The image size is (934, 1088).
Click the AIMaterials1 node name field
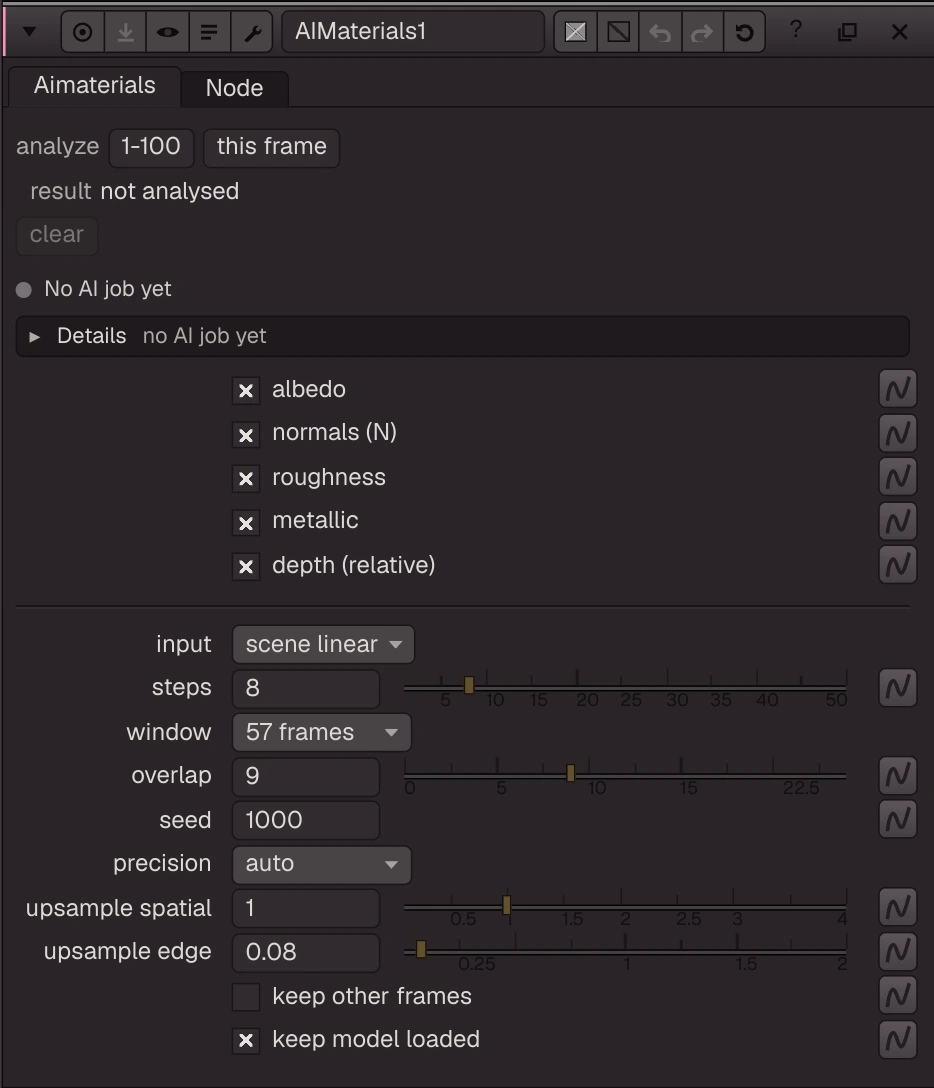pyautogui.click(x=413, y=32)
